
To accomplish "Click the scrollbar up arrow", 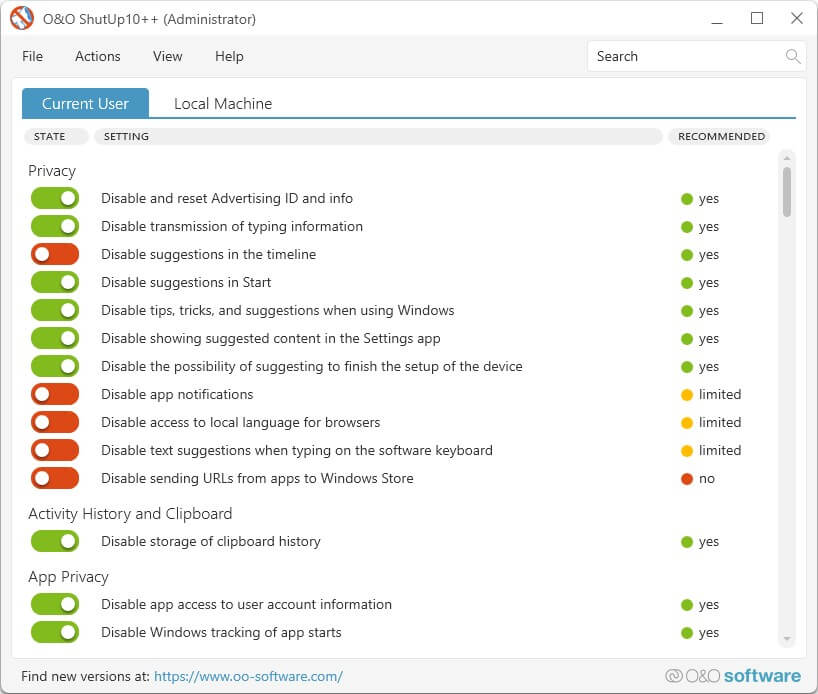I will (787, 158).
